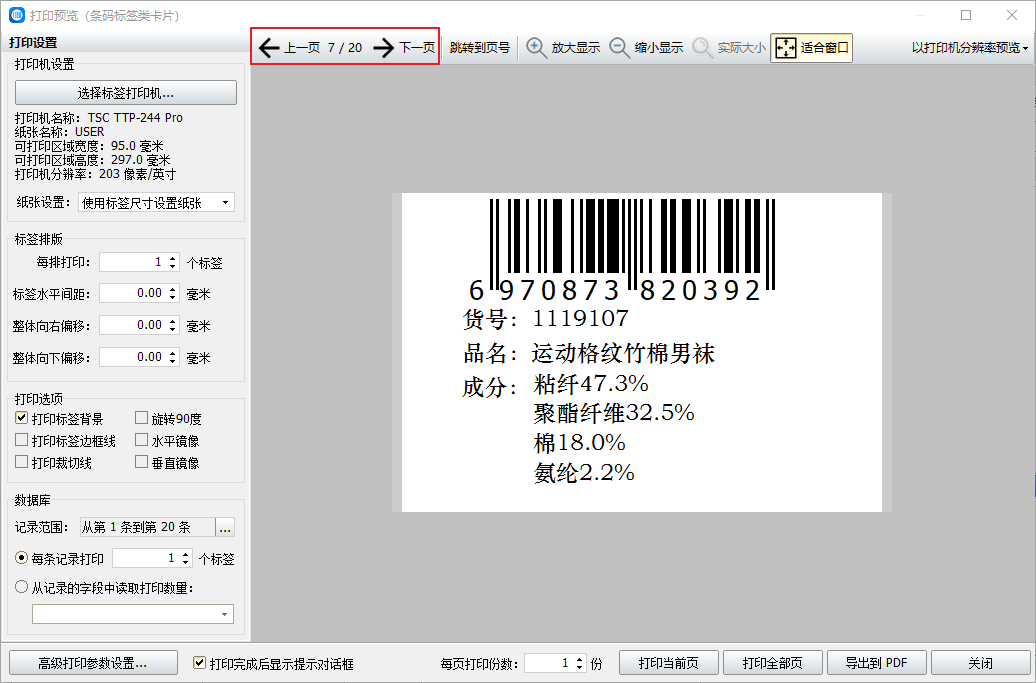1036x683 pixels.
Task: Click the 每页打印份数 input field
Action: click(548, 663)
